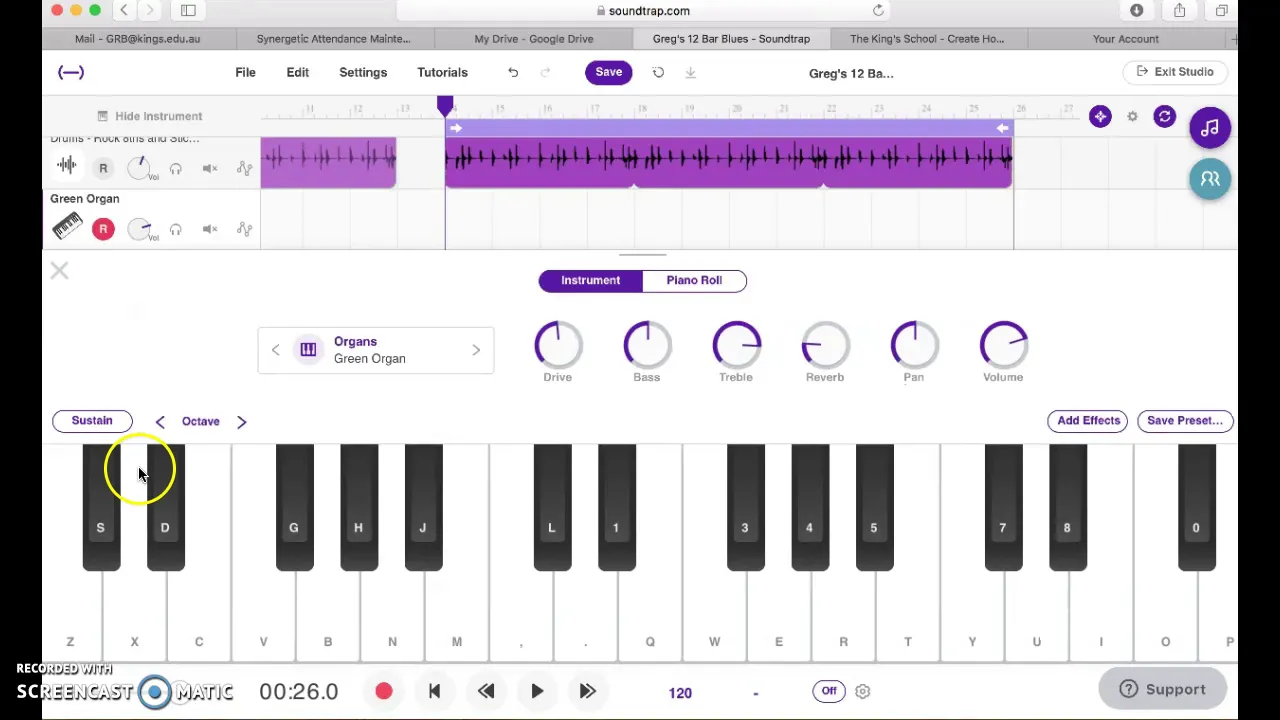Viewport: 1280px width, 720px height.
Task: Click the Treble knob
Action: click(736, 345)
